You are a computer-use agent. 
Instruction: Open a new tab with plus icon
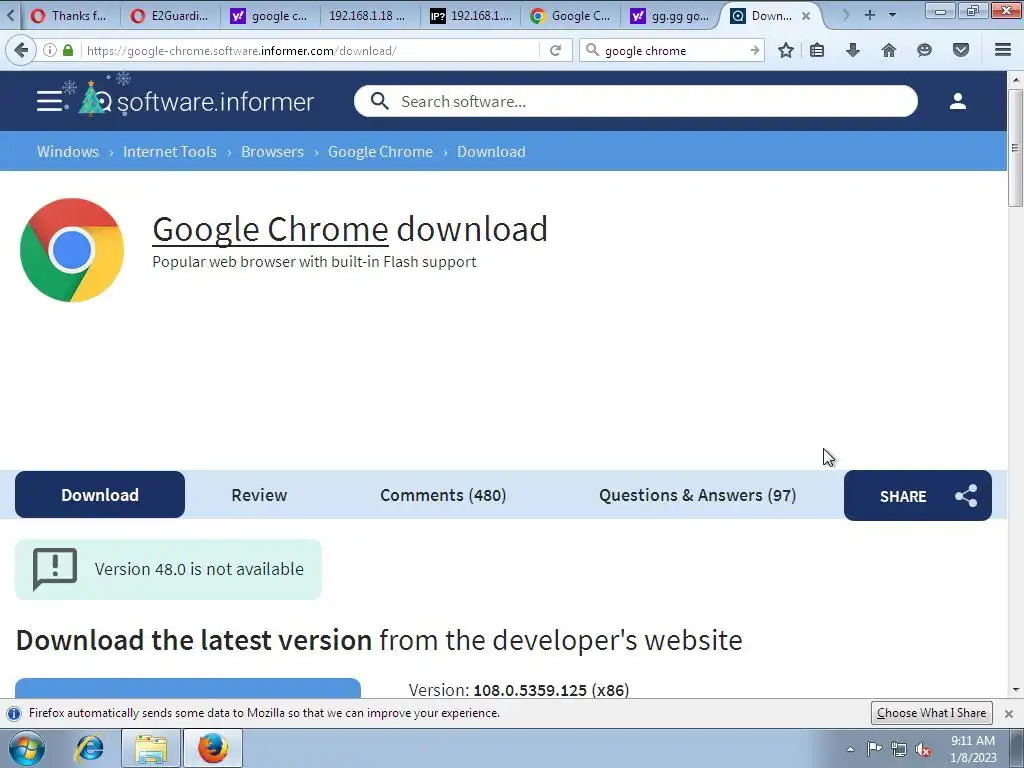click(x=869, y=15)
